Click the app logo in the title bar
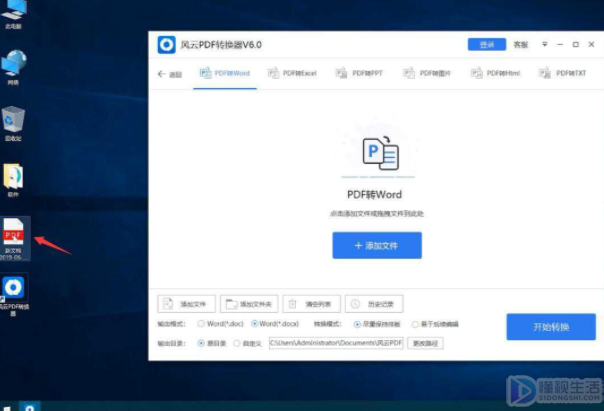Viewport: 604px width, 411px height. coord(166,45)
